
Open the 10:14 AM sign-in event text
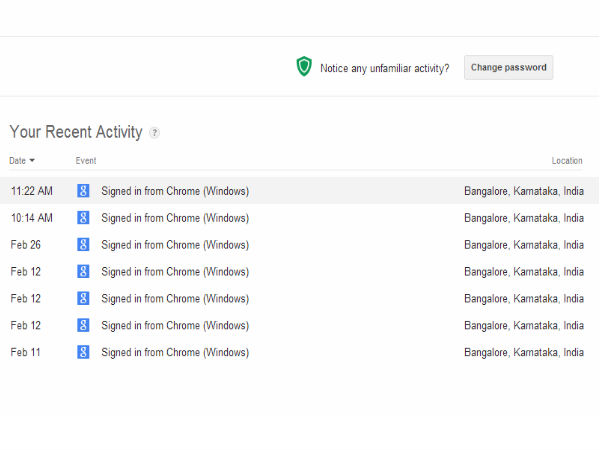[175, 218]
